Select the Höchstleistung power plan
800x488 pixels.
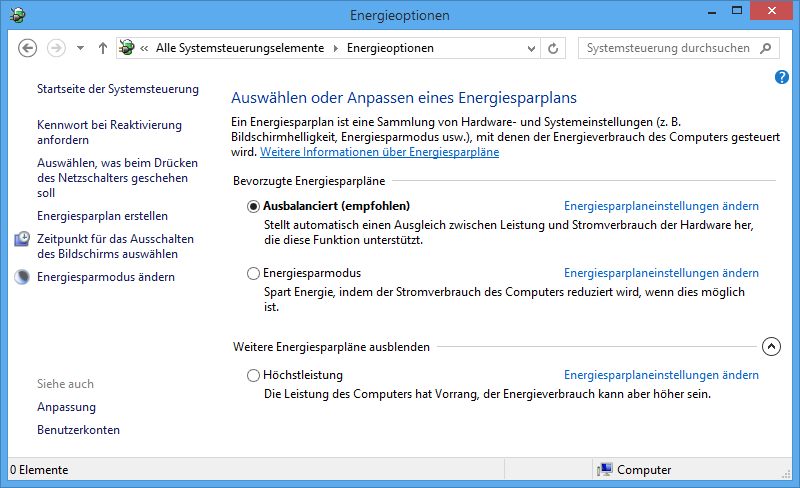[x=253, y=375]
